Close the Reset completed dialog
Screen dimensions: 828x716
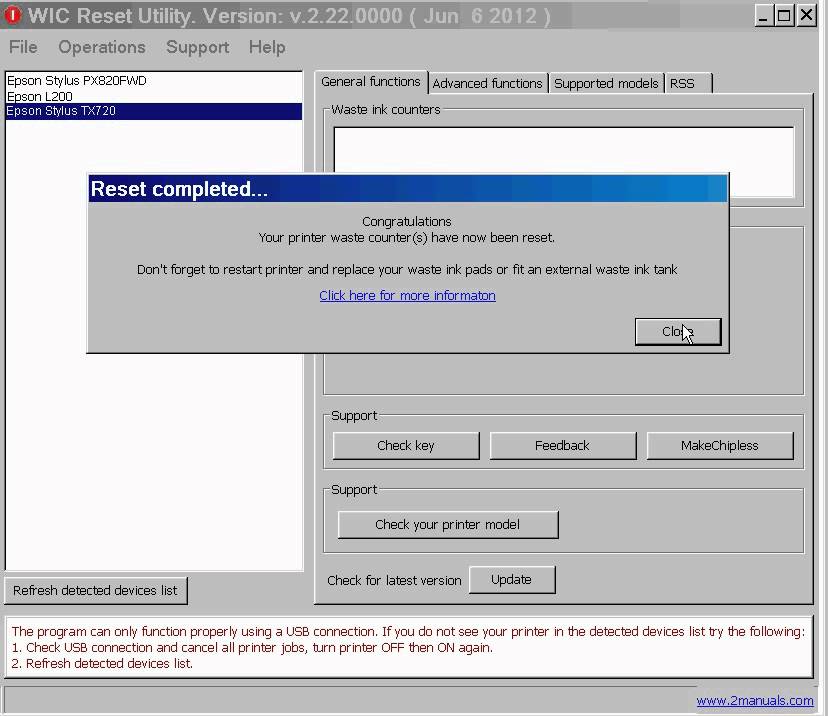click(678, 332)
